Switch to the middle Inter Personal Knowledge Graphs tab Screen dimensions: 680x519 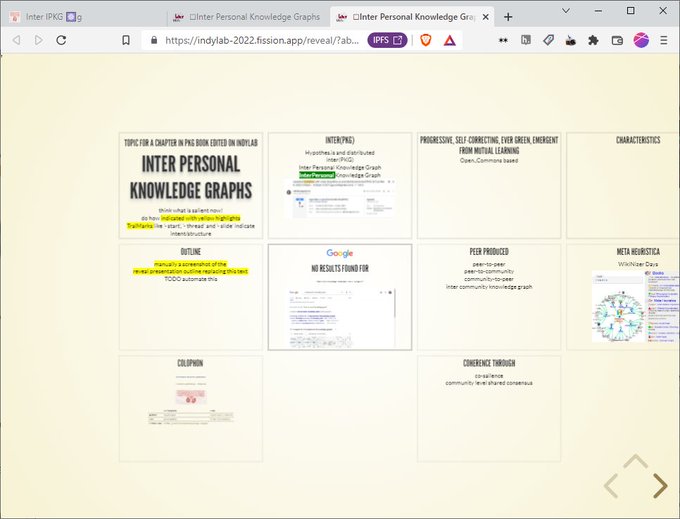pos(249,17)
